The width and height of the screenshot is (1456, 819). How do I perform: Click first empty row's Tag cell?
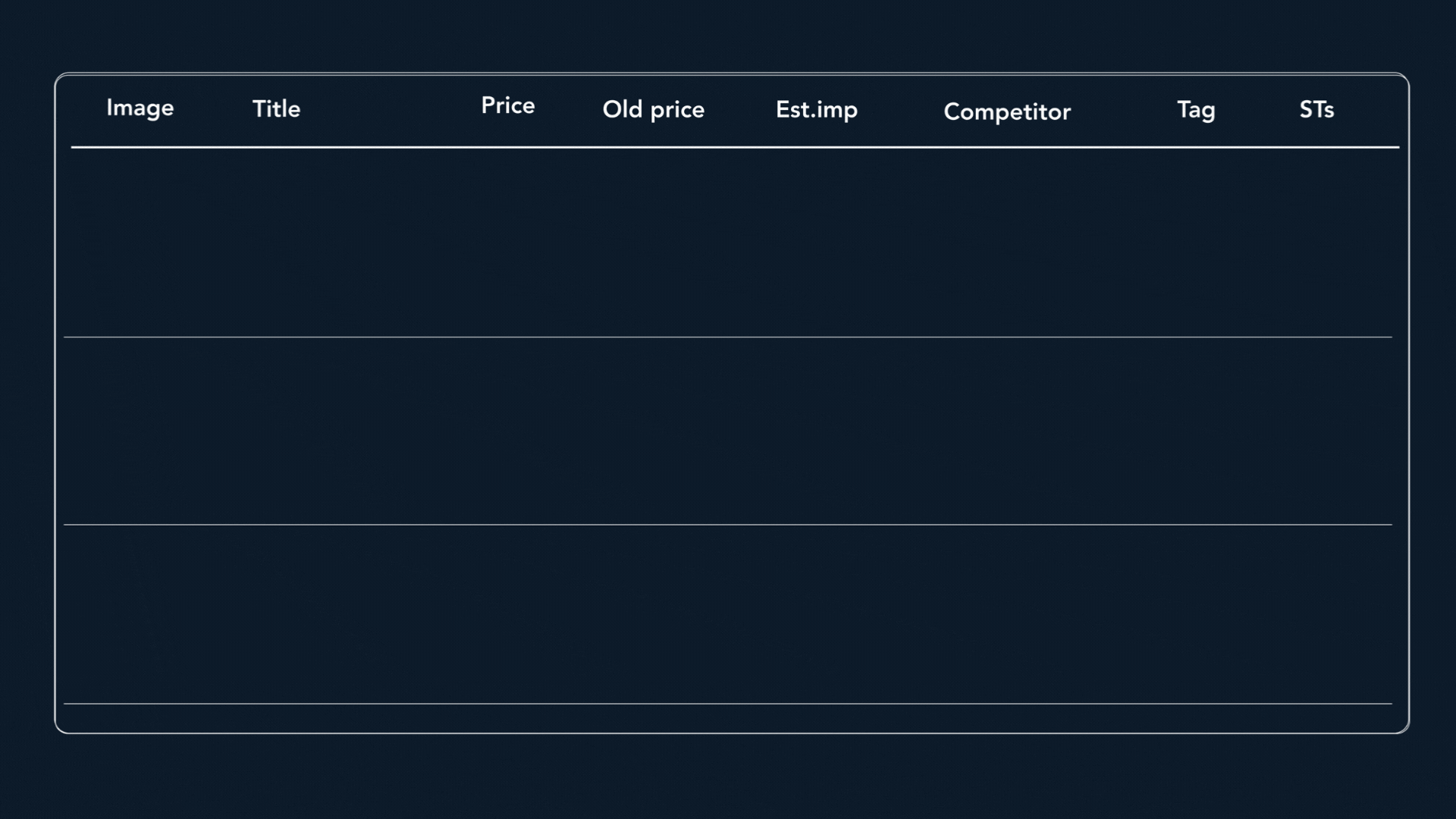click(1196, 243)
